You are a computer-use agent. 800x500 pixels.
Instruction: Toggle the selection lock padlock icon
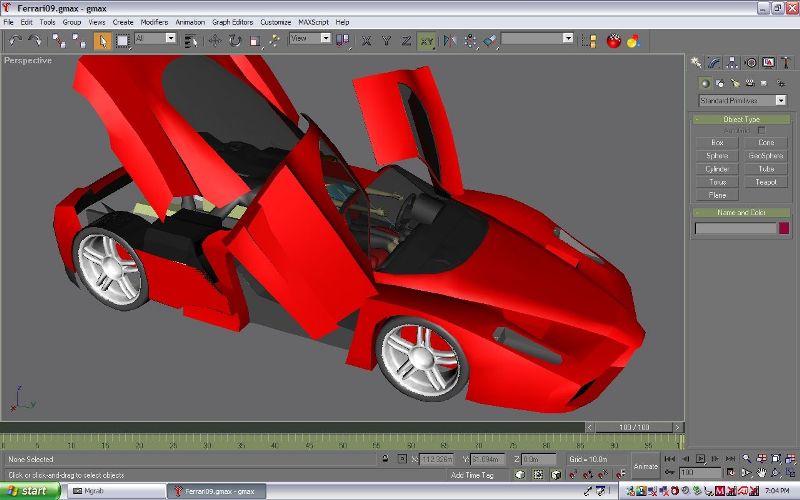(x=386, y=459)
